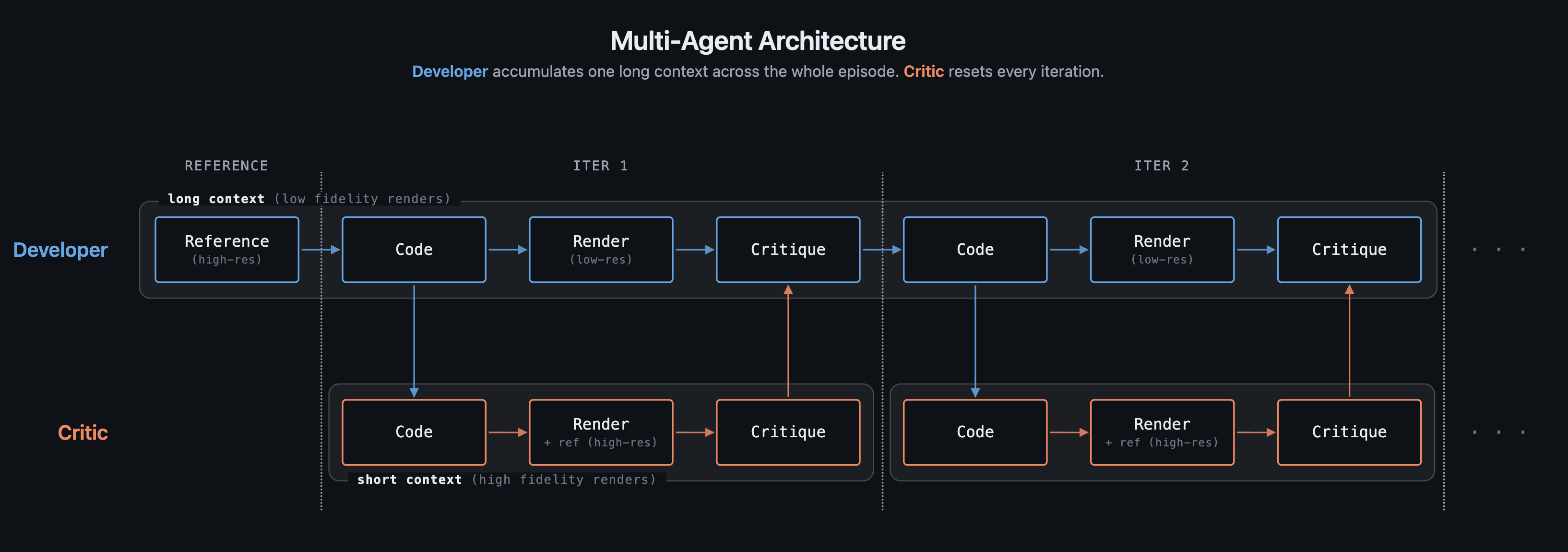Click Critic's Render + ref box under ITER 1
The height and width of the screenshot is (552, 1568).
pyautogui.click(x=601, y=432)
